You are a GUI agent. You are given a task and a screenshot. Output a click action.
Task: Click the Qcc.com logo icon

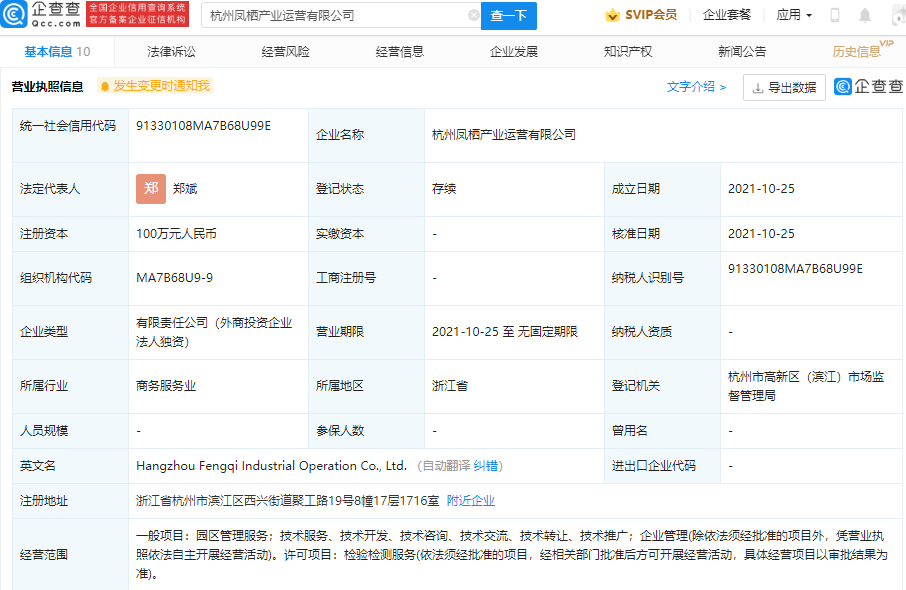[14, 14]
